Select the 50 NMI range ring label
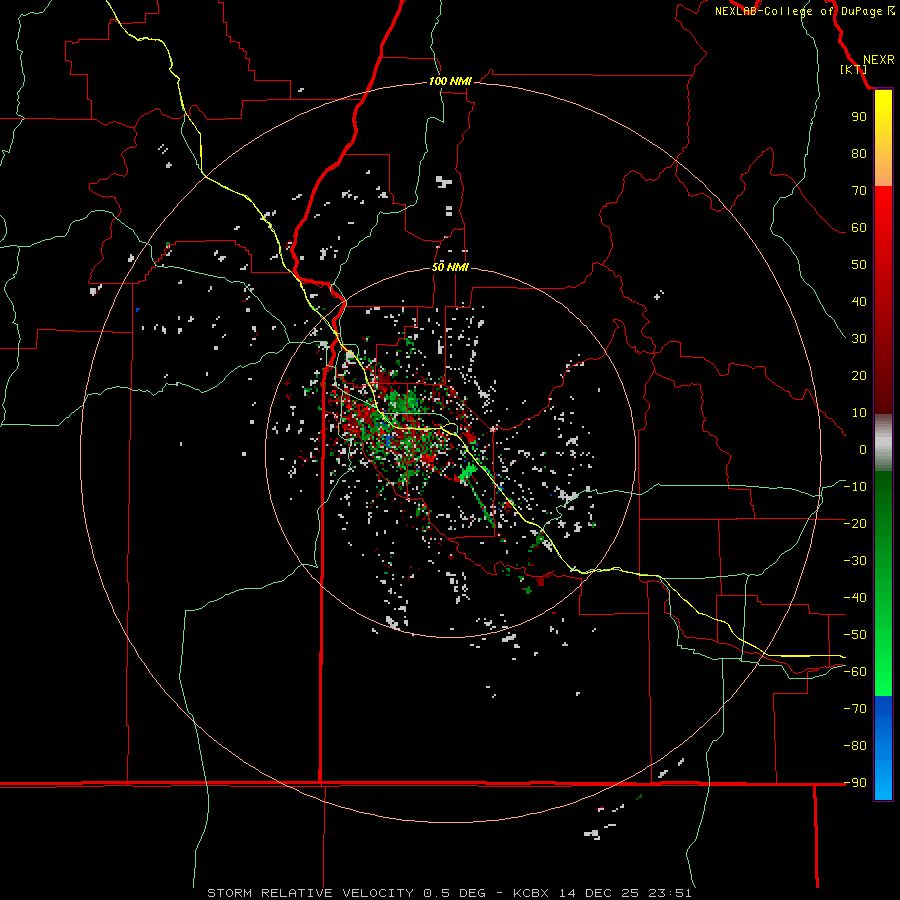Image resolution: width=900 pixels, height=900 pixels. (x=450, y=267)
